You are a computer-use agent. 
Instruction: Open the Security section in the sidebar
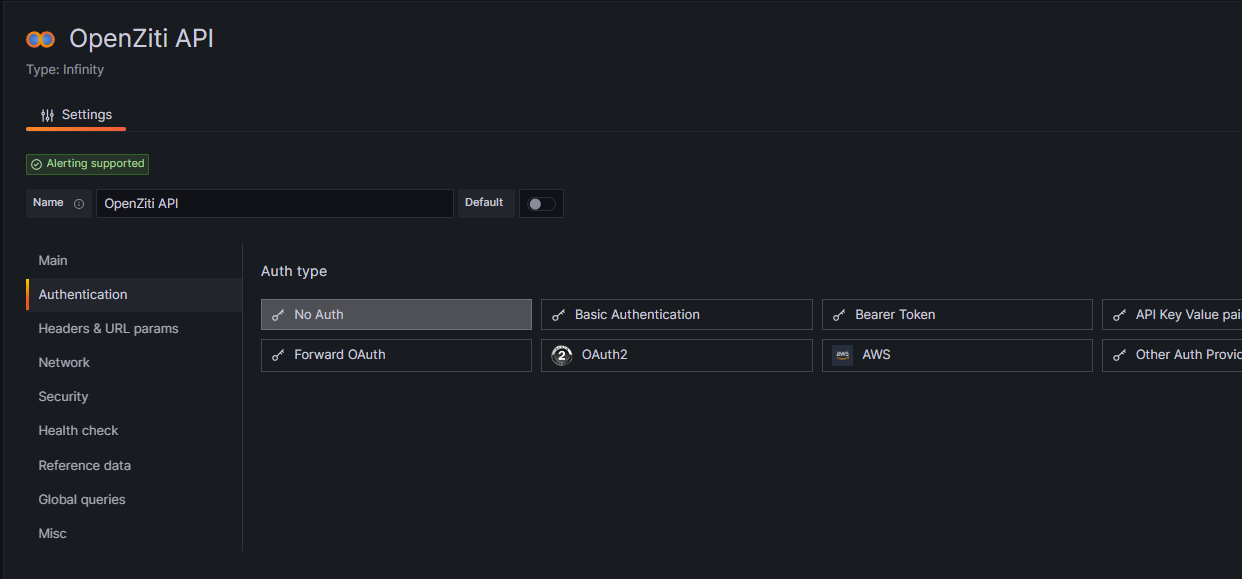click(x=63, y=396)
